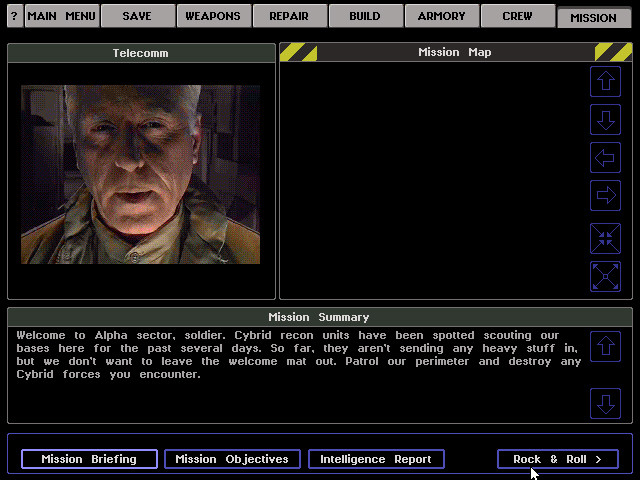Switch to the Build tab
This screenshot has width=640, height=480.
point(365,16)
